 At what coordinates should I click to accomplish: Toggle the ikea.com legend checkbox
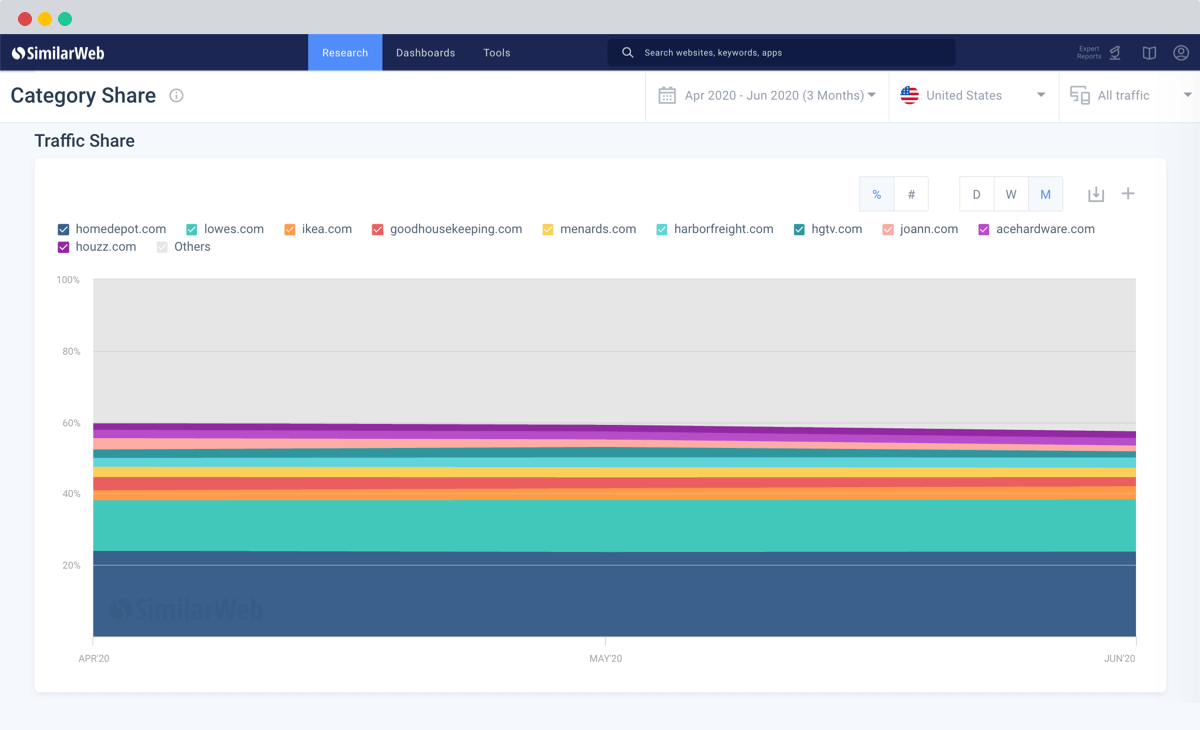[x=290, y=229]
